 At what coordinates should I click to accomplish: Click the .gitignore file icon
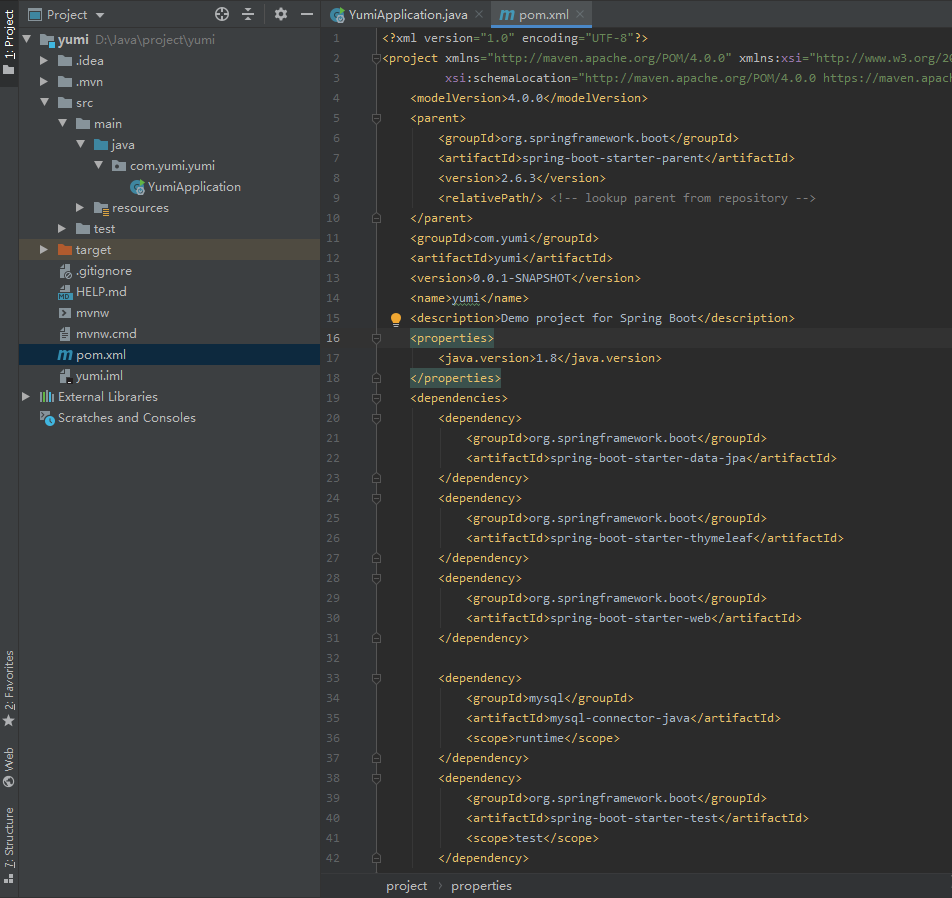(65, 271)
